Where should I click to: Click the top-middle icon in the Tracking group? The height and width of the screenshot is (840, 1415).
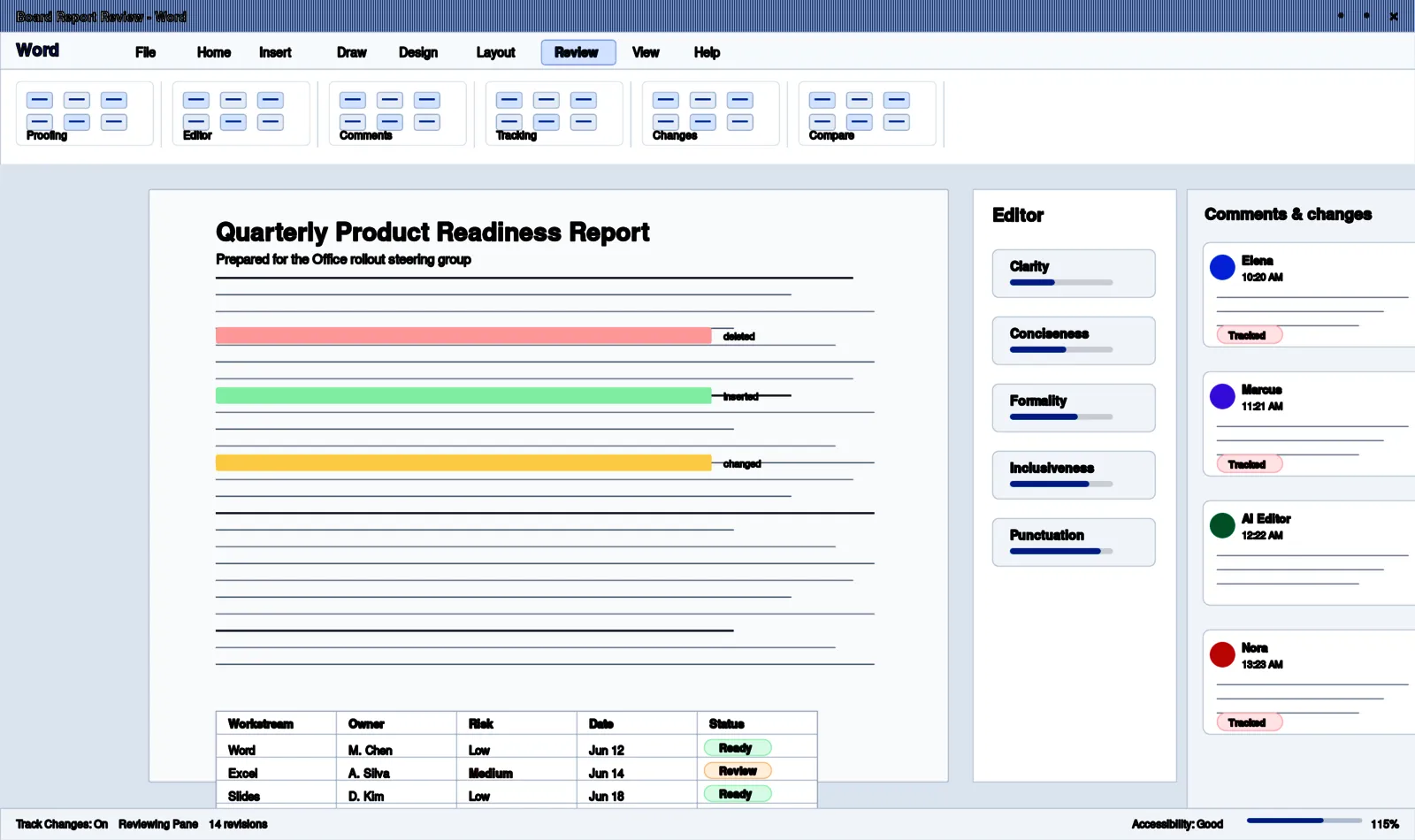click(547, 101)
